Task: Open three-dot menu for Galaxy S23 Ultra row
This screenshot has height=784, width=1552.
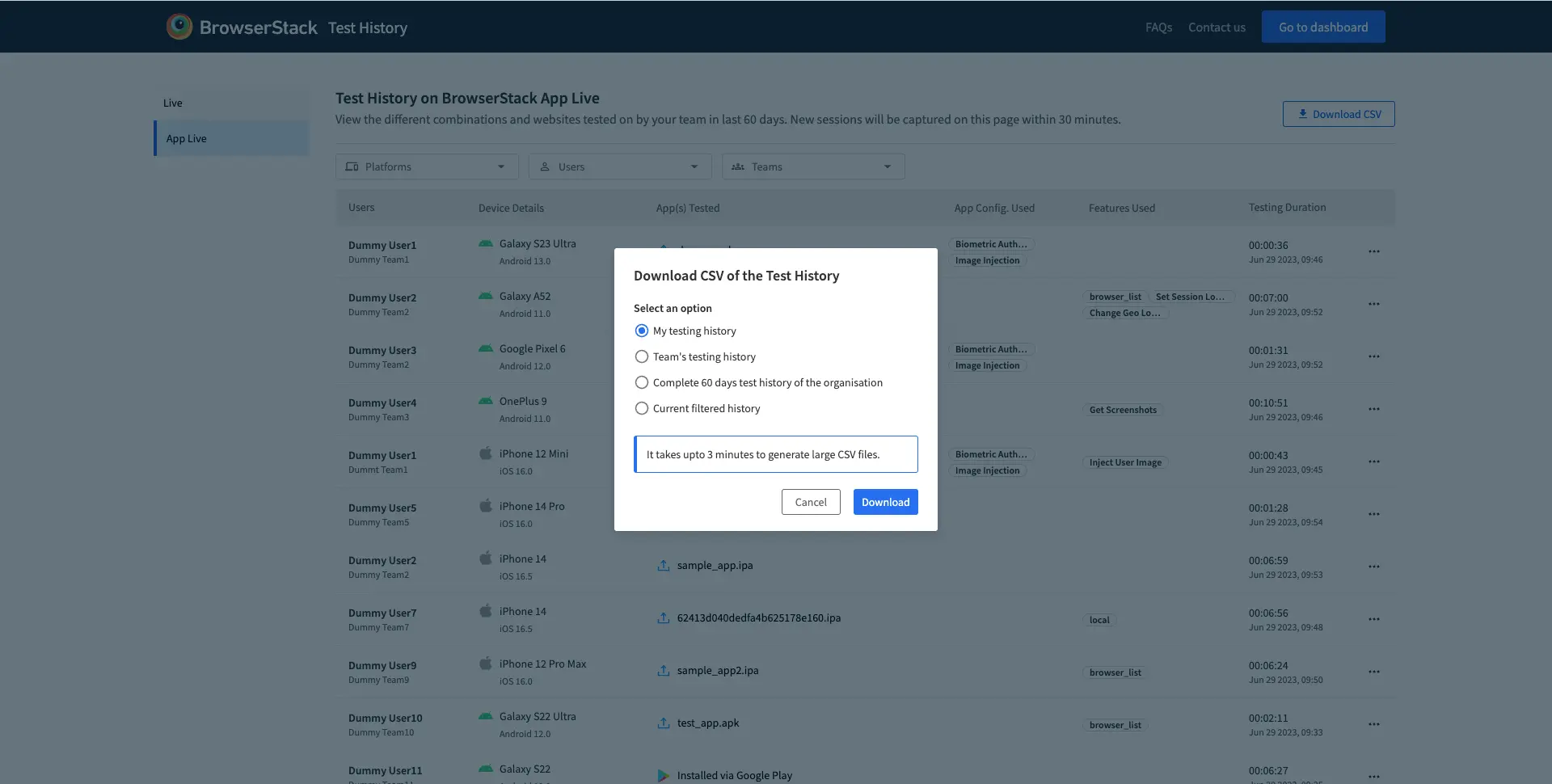Action: 1373,251
